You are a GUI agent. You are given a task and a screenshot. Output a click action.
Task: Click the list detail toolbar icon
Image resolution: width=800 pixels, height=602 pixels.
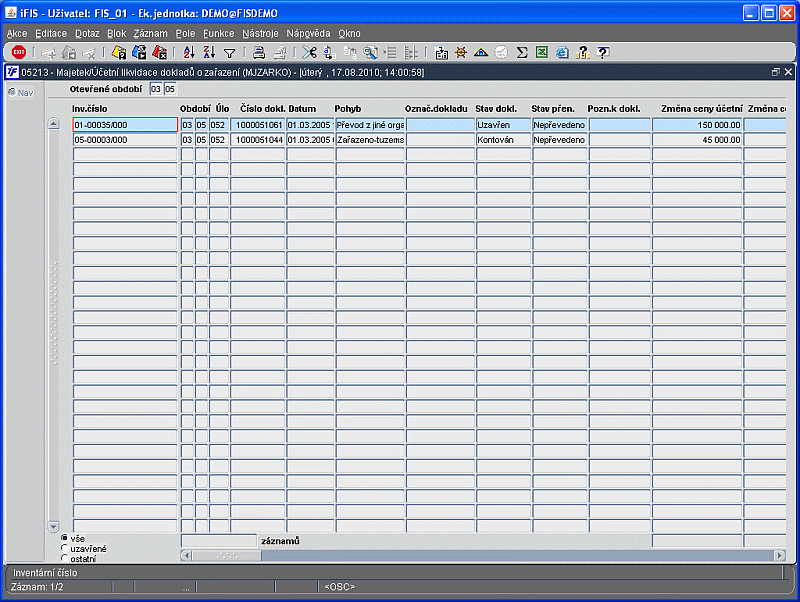click(390, 53)
